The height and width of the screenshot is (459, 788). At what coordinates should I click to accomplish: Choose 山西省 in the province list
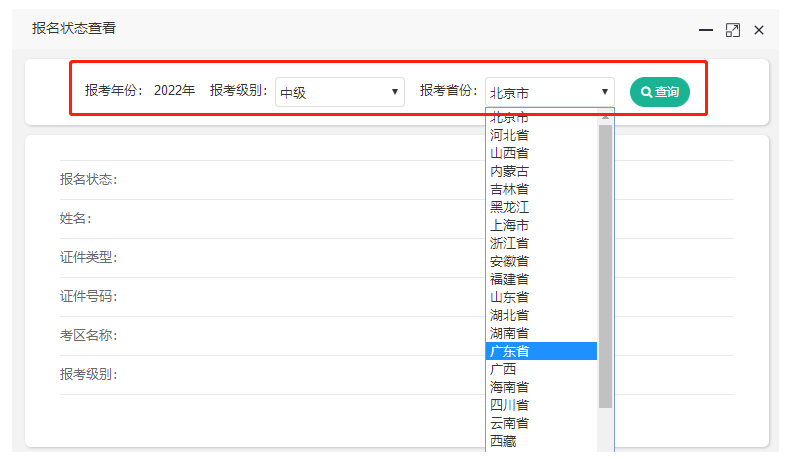click(x=509, y=153)
